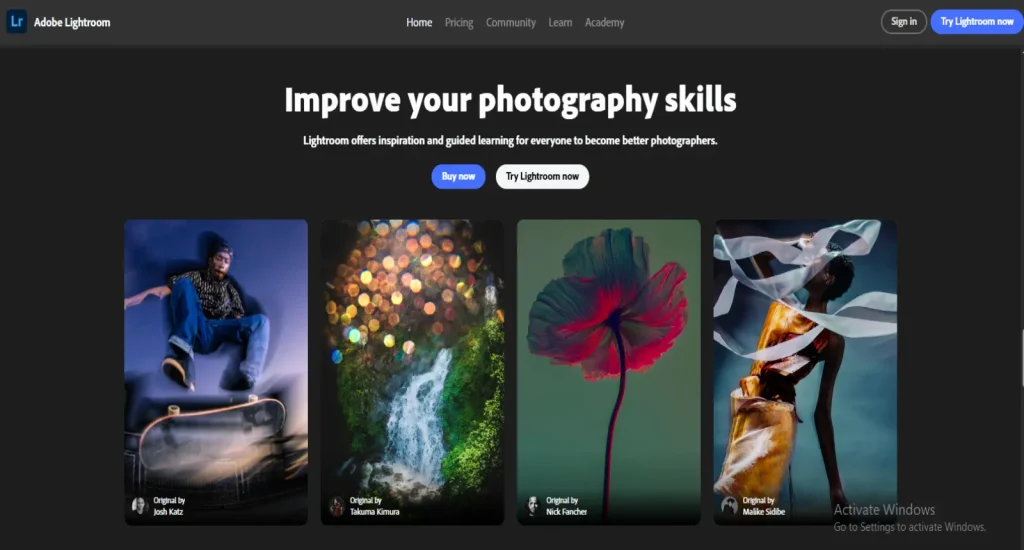
Task: Open the waterfall photo by Takuma Kimura
Action: [x=412, y=372]
